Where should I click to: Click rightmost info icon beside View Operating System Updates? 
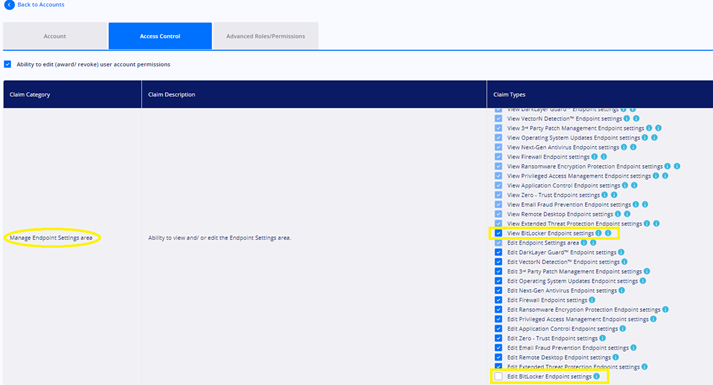(654, 138)
